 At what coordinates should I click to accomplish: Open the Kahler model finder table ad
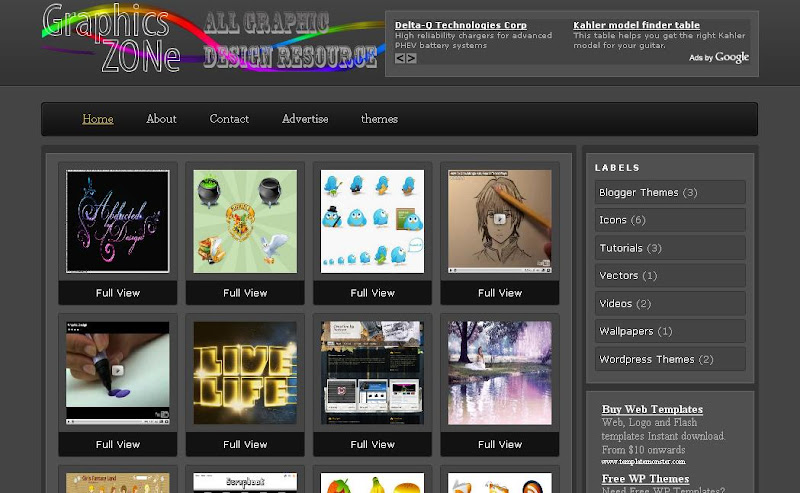636,25
